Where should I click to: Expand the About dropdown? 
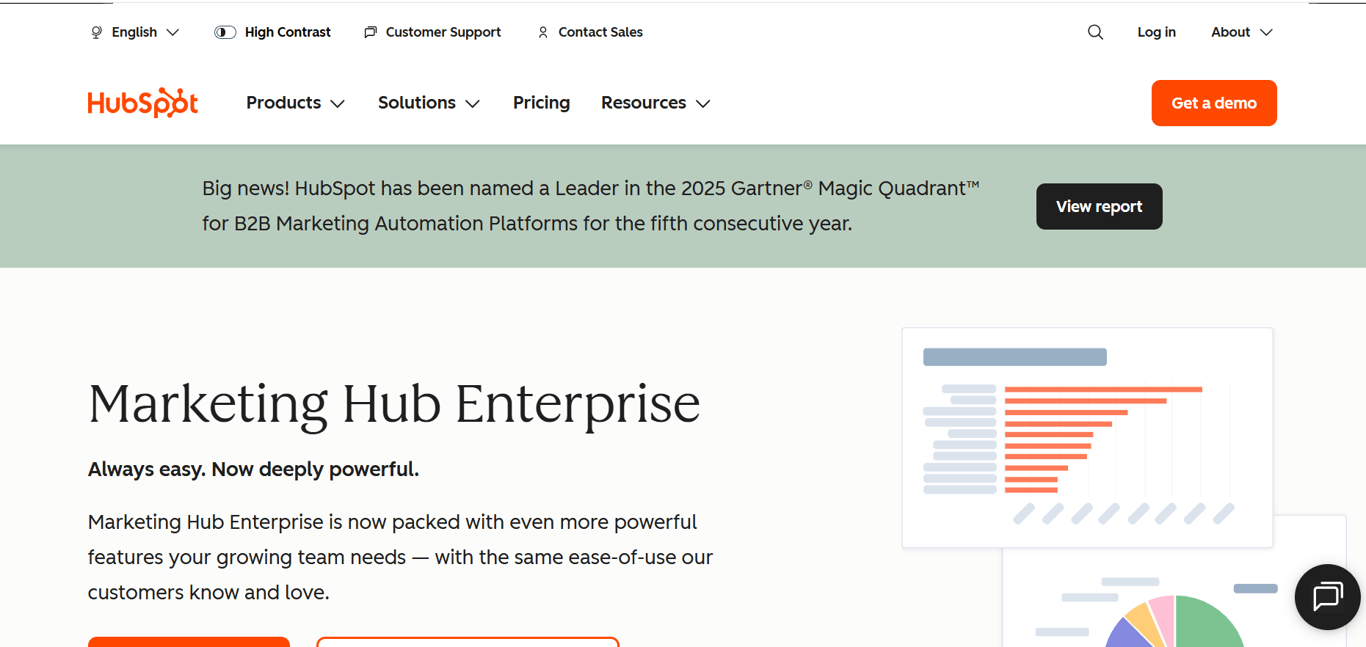point(1242,32)
